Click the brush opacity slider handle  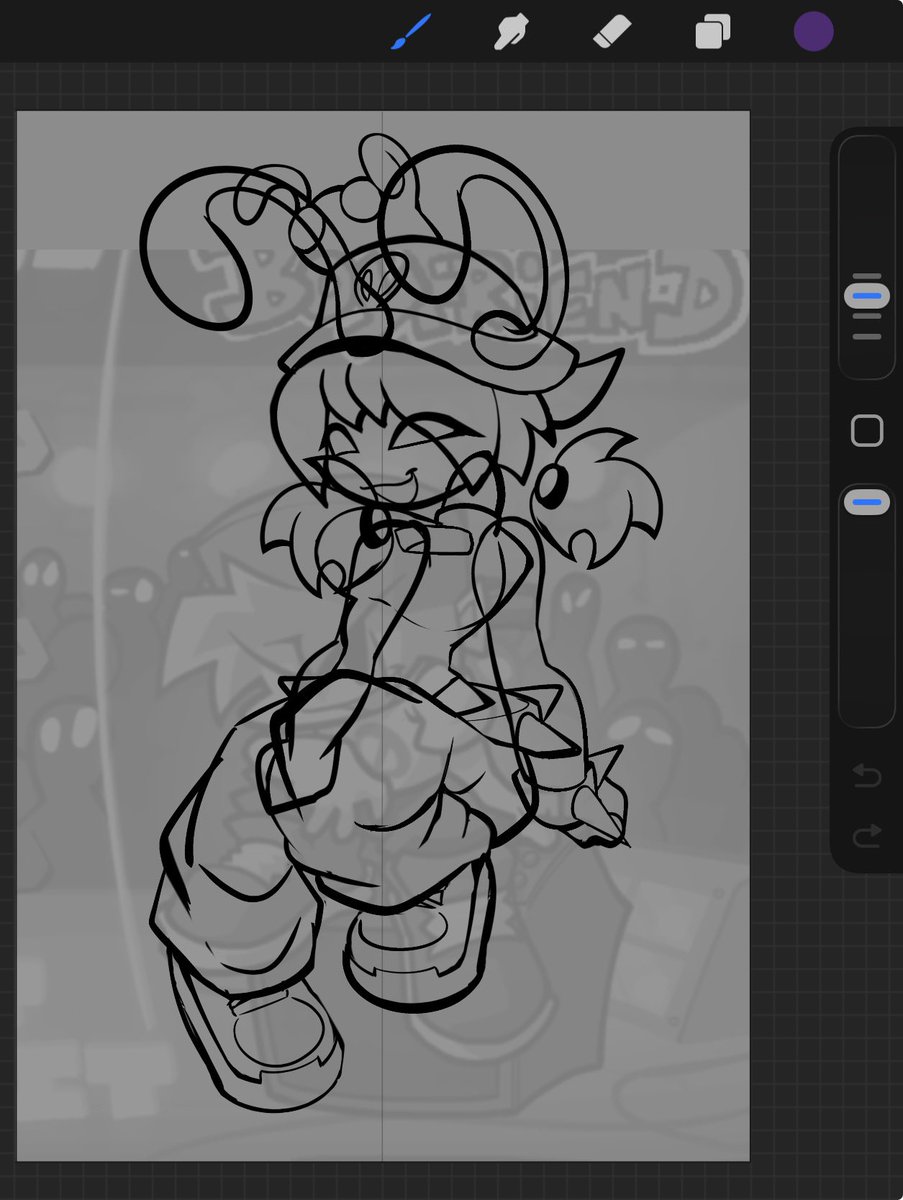pos(867,501)
